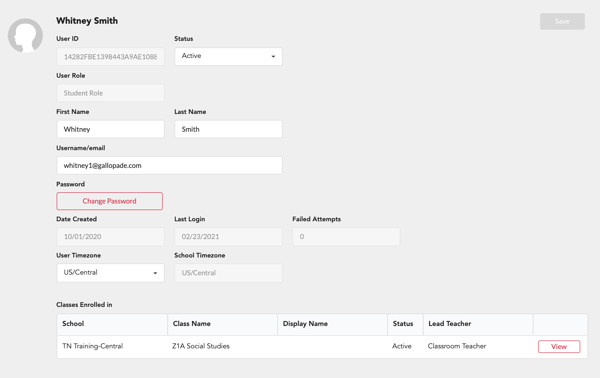
Task: Click the user avatar profile picture
Action: pos(25,36)
